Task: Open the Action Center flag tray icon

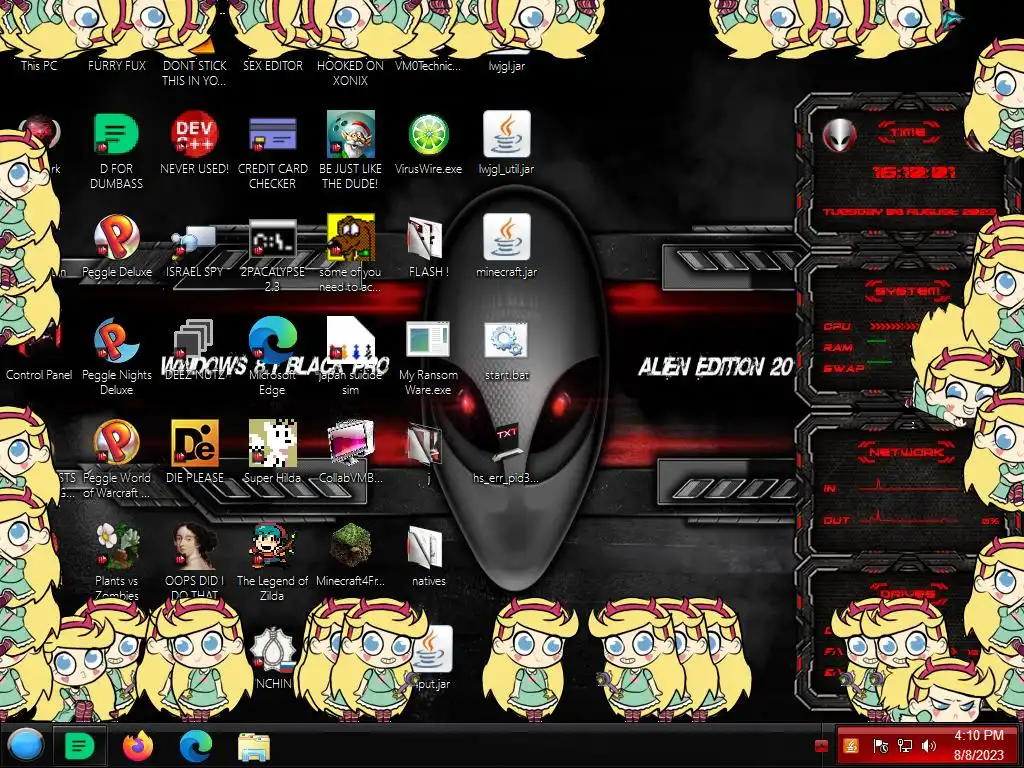Action: [880, 746]
